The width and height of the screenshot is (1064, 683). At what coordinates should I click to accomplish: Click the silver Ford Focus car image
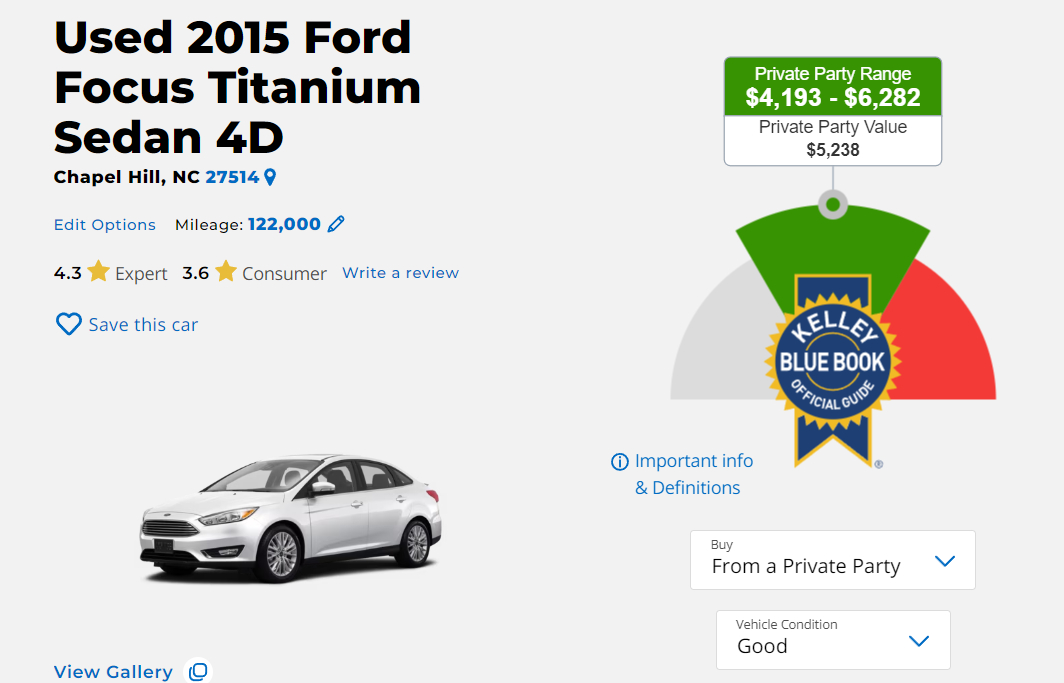pyautogui.click(x=291, y=518)
